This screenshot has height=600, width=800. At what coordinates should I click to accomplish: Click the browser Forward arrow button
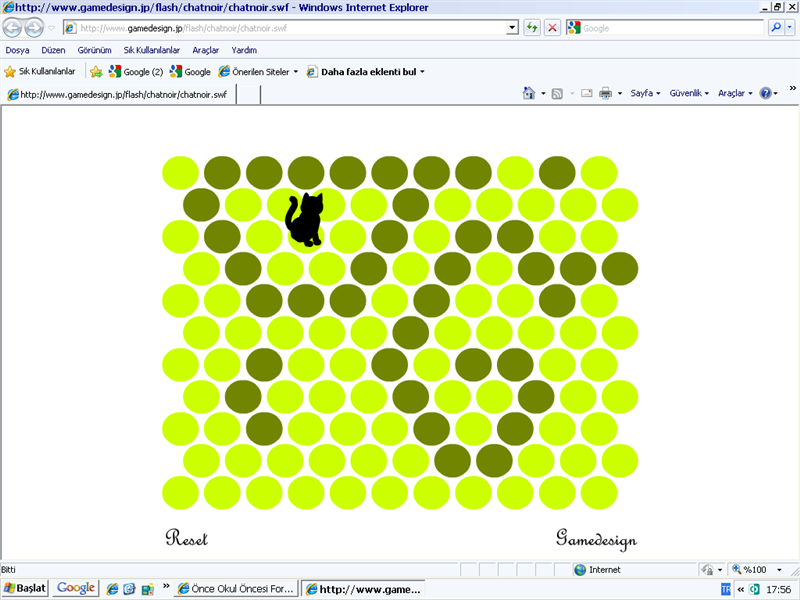click(34, 28)
